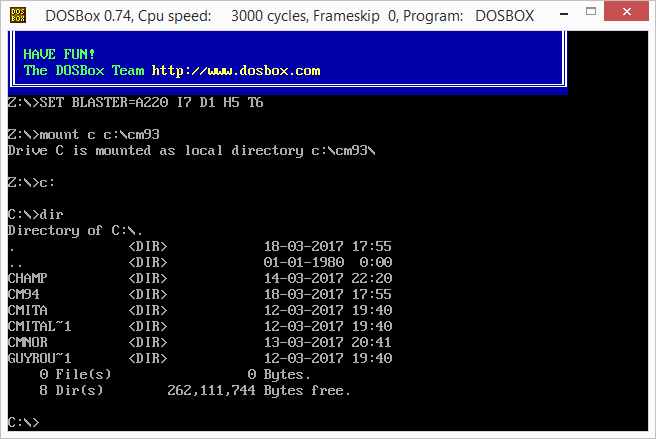Click date 14-03-2017 22:20 on CHAMP row

pyautogui.click(x=328, y=278)
